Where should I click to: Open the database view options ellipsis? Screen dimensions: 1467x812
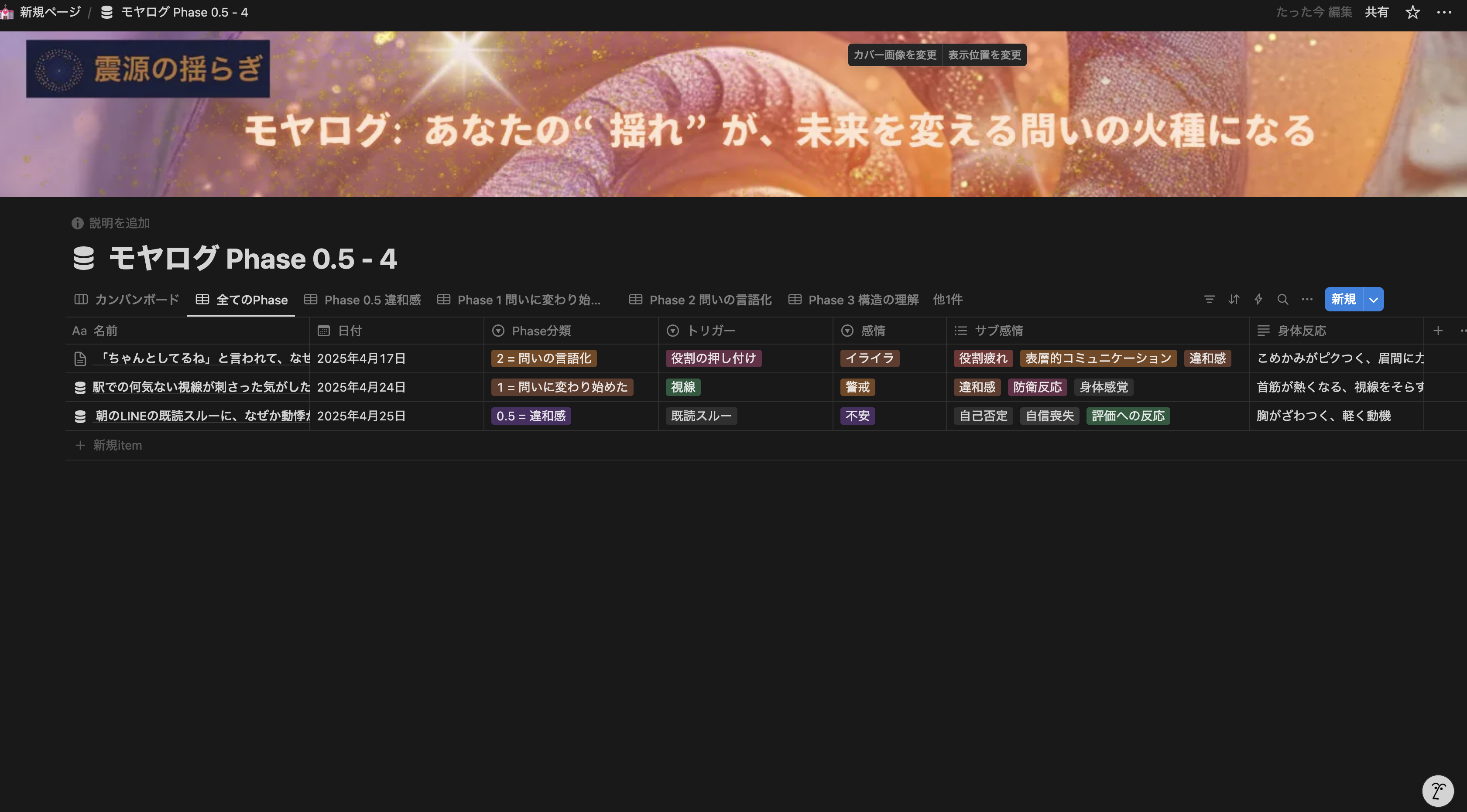[x=1307, y=299]
